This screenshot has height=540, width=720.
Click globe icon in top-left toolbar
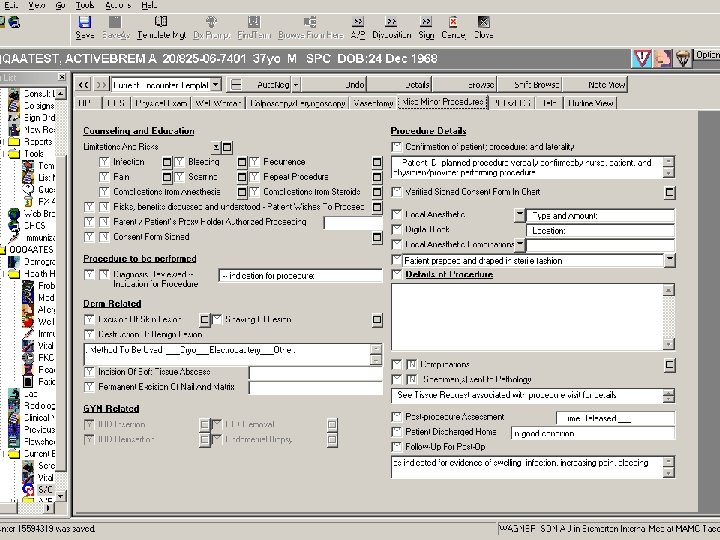click(x=14, y=22)
